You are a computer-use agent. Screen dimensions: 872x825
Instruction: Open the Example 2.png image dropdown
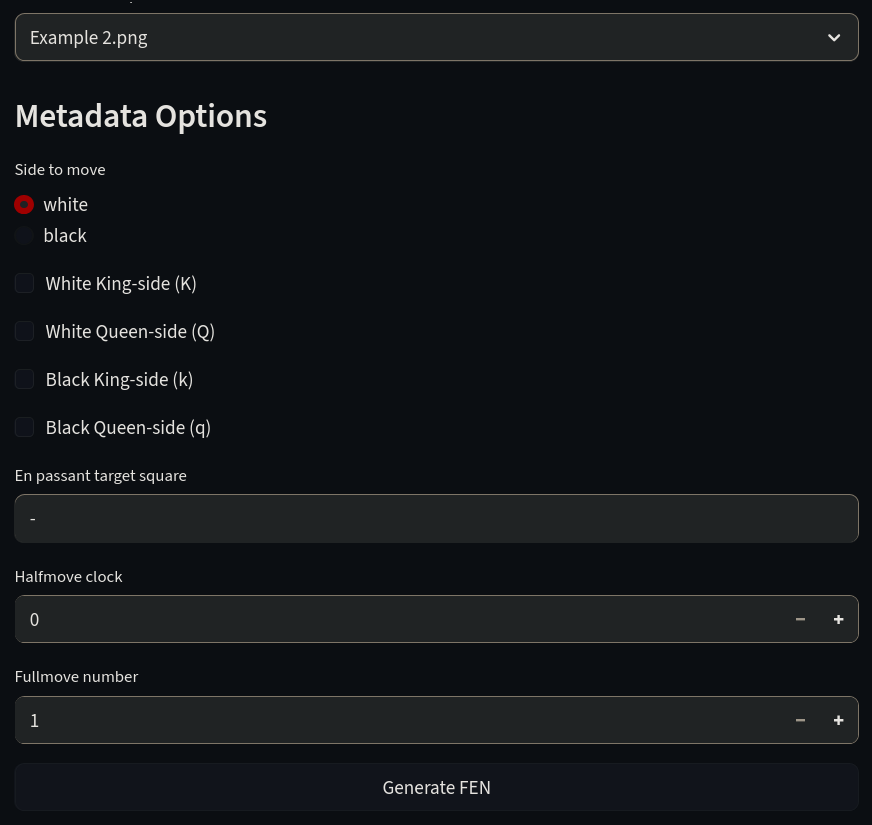(437, 37)
